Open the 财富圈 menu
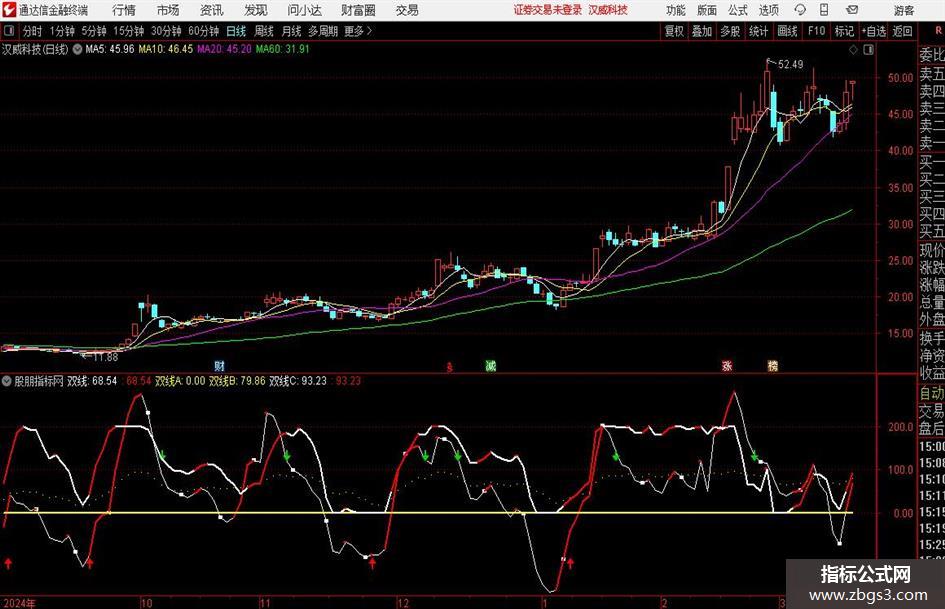The height and width of the screenshot is (609, 945). [358, 10]
